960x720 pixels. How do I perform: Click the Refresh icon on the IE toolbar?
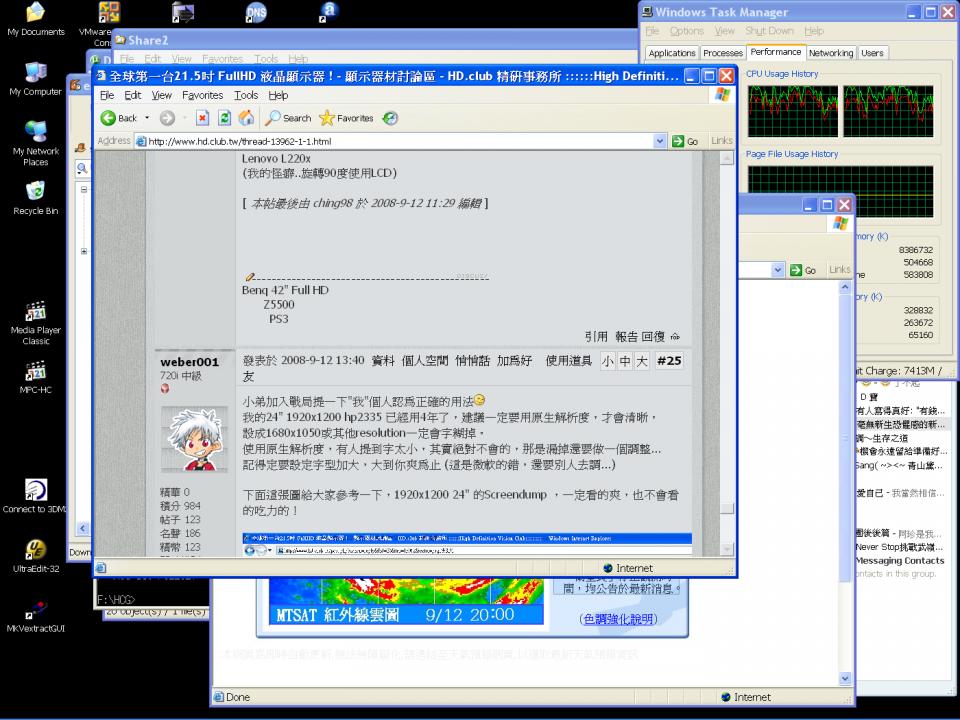pyautogui.click(x=224, y=118)
